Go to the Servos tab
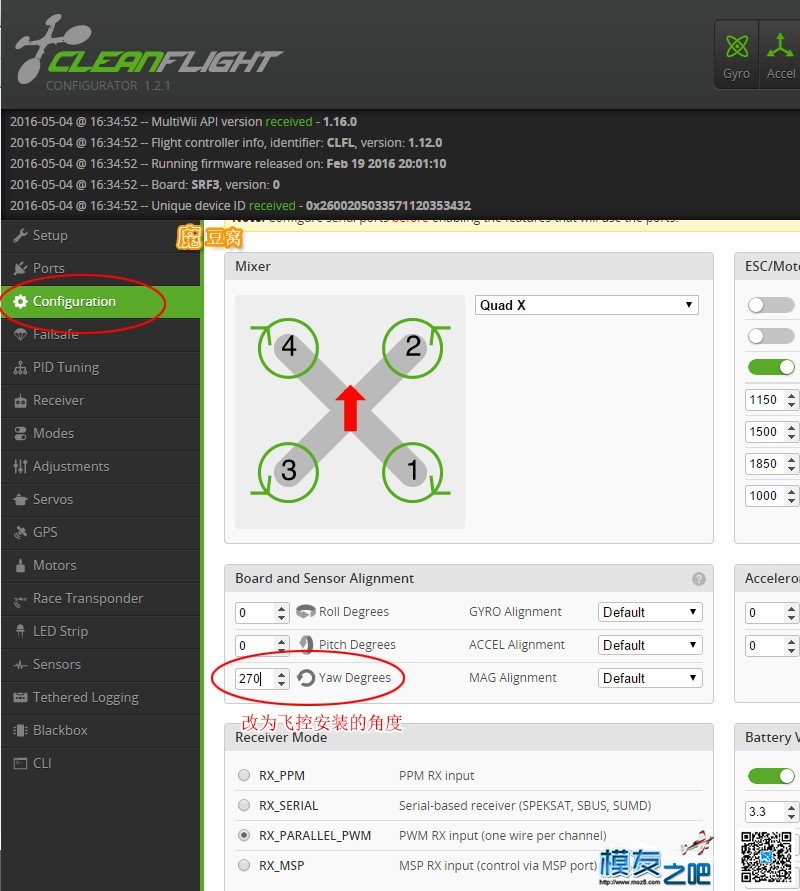 pyautogui.click(x=101, y=499)
